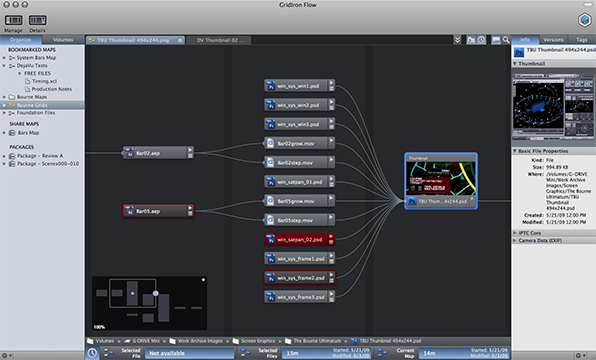Image resolution: width=596 pixels, height=360 pixels.
Task: Expand the arrow on Bar02step.mov node
Action: coord(331,160)
